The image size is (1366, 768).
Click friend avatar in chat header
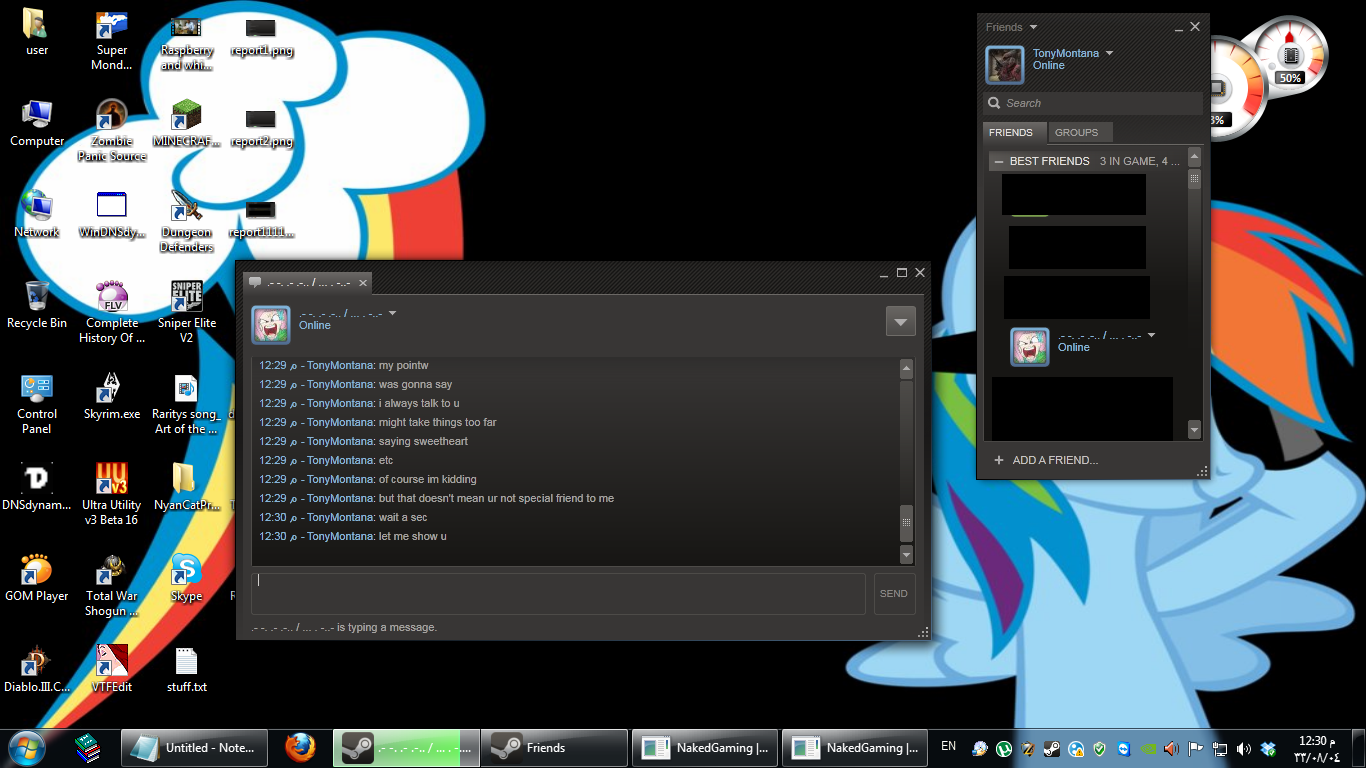pyautogui.click(x=270, y=325)
